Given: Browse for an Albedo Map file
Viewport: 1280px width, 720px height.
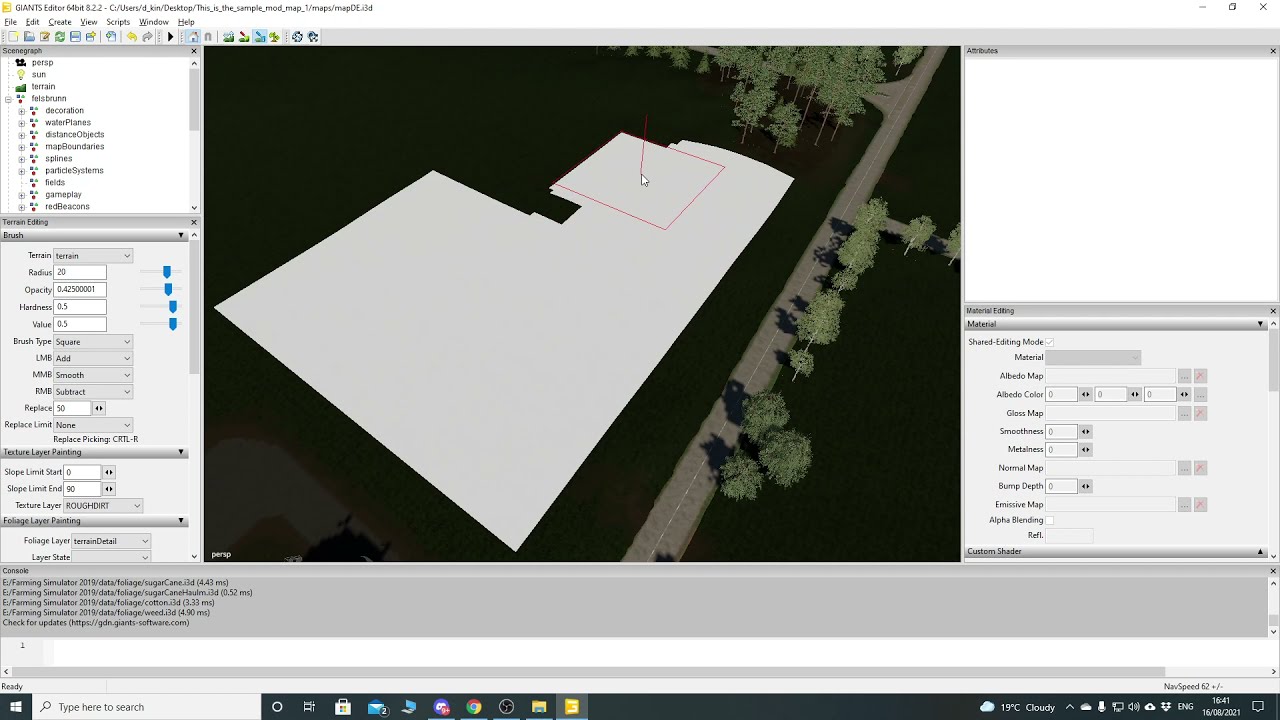Looking at the screenshot, I should click(1184, 376).
